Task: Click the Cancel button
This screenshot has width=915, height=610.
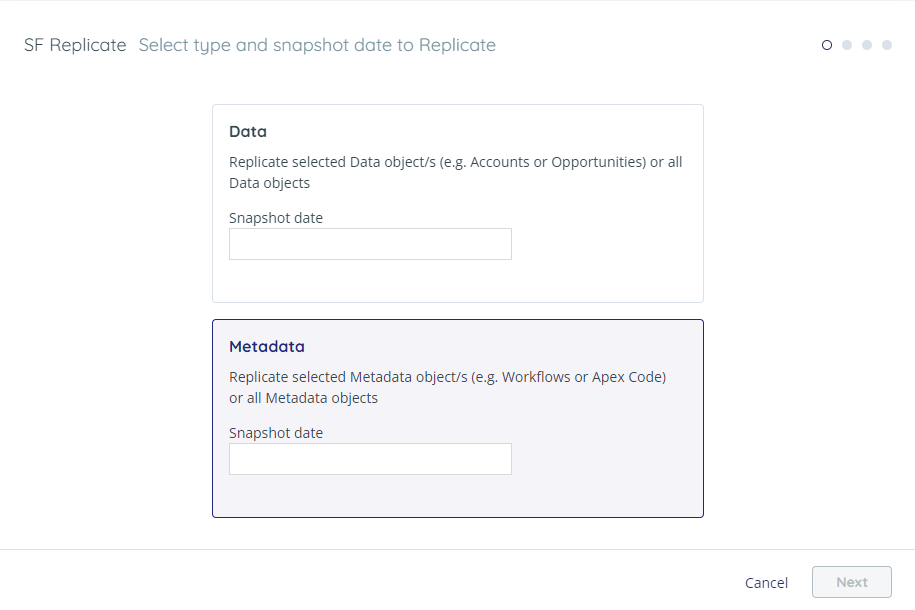Action: (x=766, y=582)
